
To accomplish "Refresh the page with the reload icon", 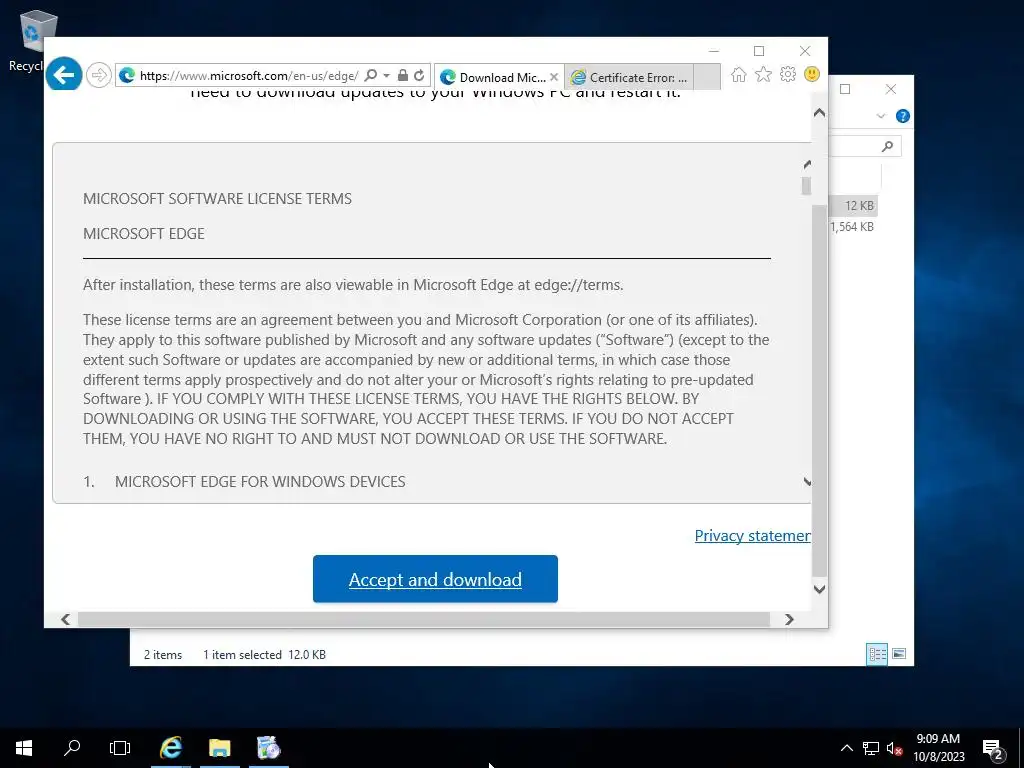I will [x=419, y=76].
